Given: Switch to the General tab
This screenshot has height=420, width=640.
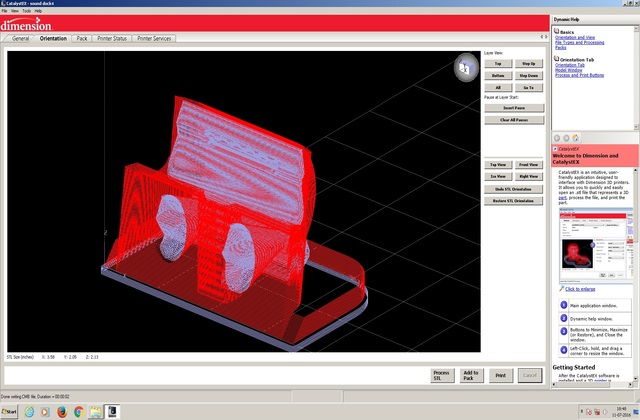Looking at the screenshot, I should pos(20,38).
